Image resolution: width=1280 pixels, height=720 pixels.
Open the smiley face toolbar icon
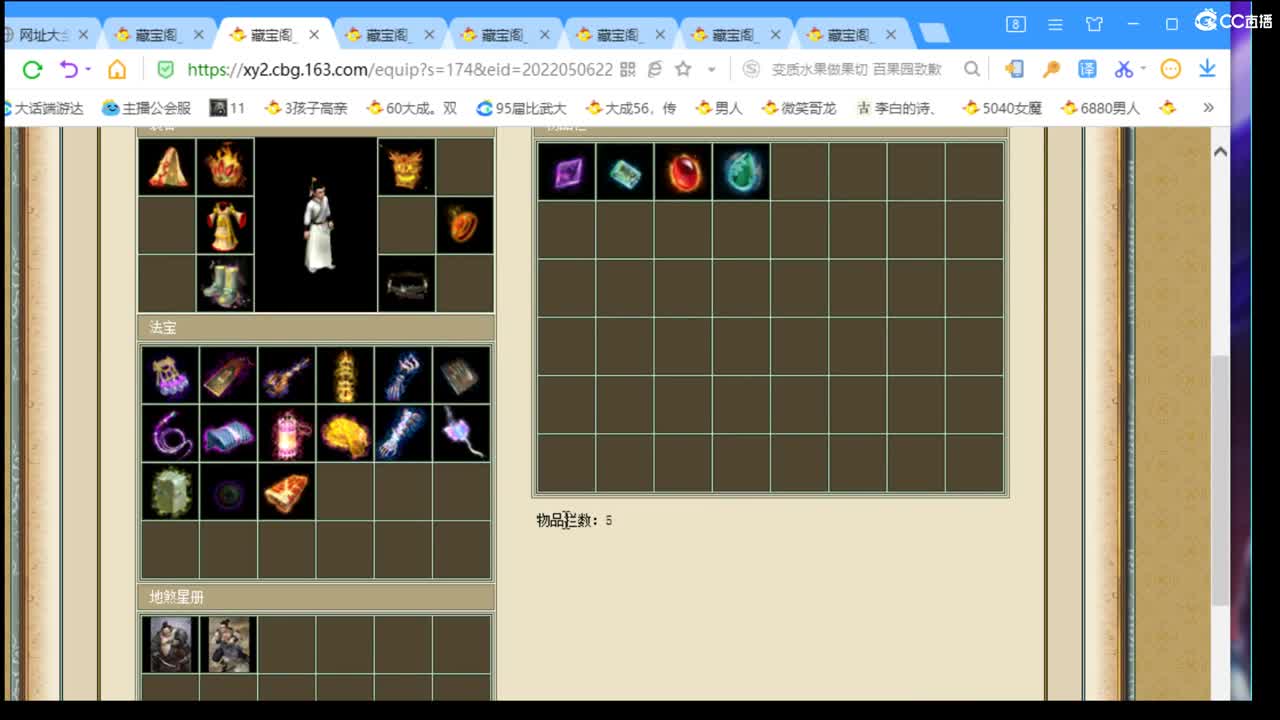pos(1171,69)
